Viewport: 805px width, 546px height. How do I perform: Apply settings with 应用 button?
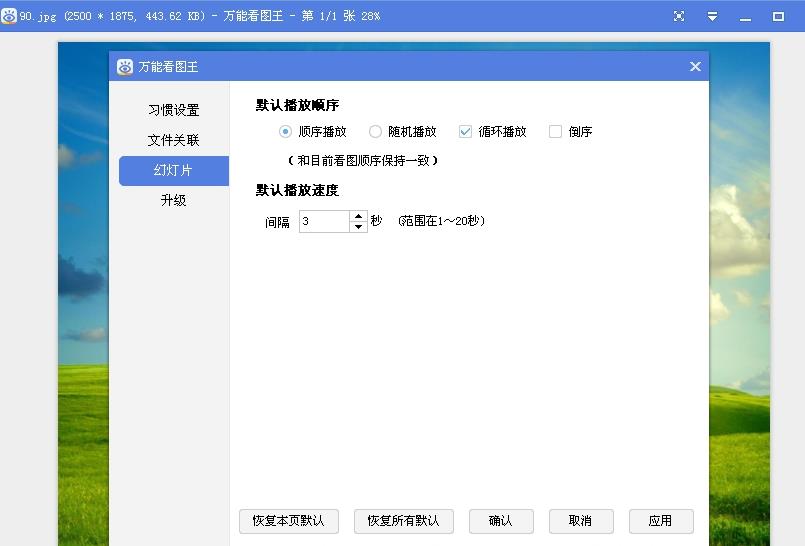point(660,521)
